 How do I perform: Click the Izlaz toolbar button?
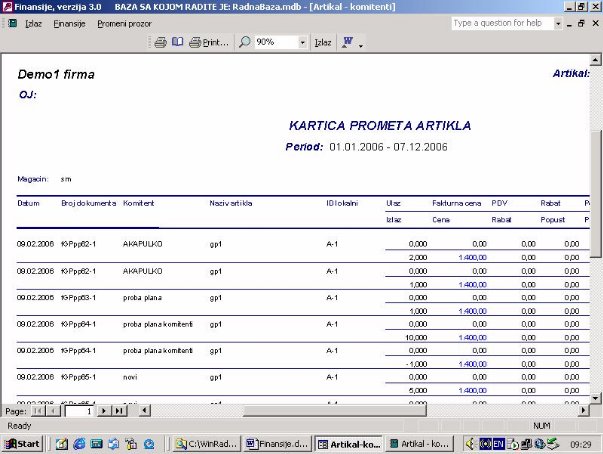coord(323,43)
